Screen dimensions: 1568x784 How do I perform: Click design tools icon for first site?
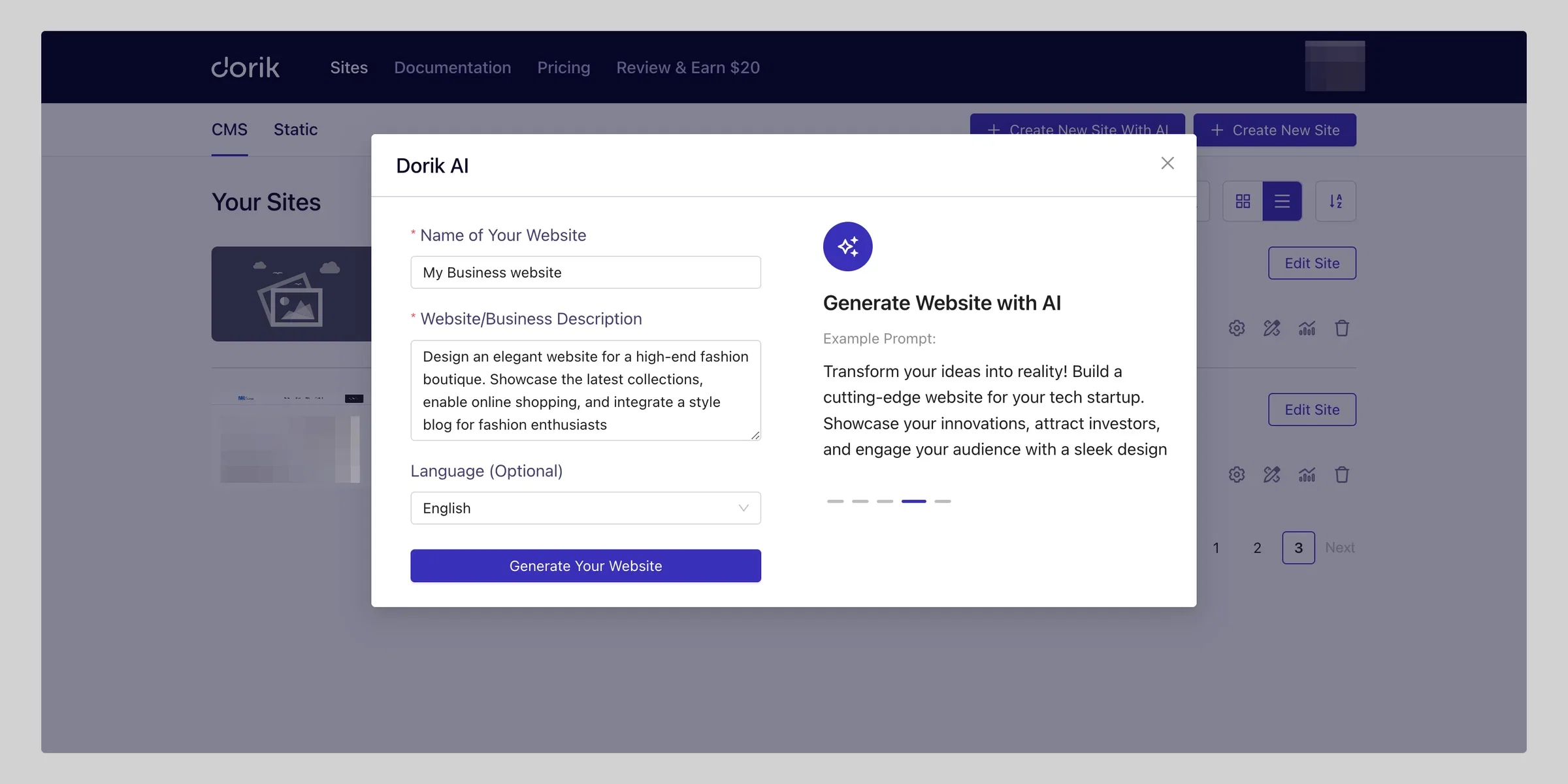click(1271, 328)
